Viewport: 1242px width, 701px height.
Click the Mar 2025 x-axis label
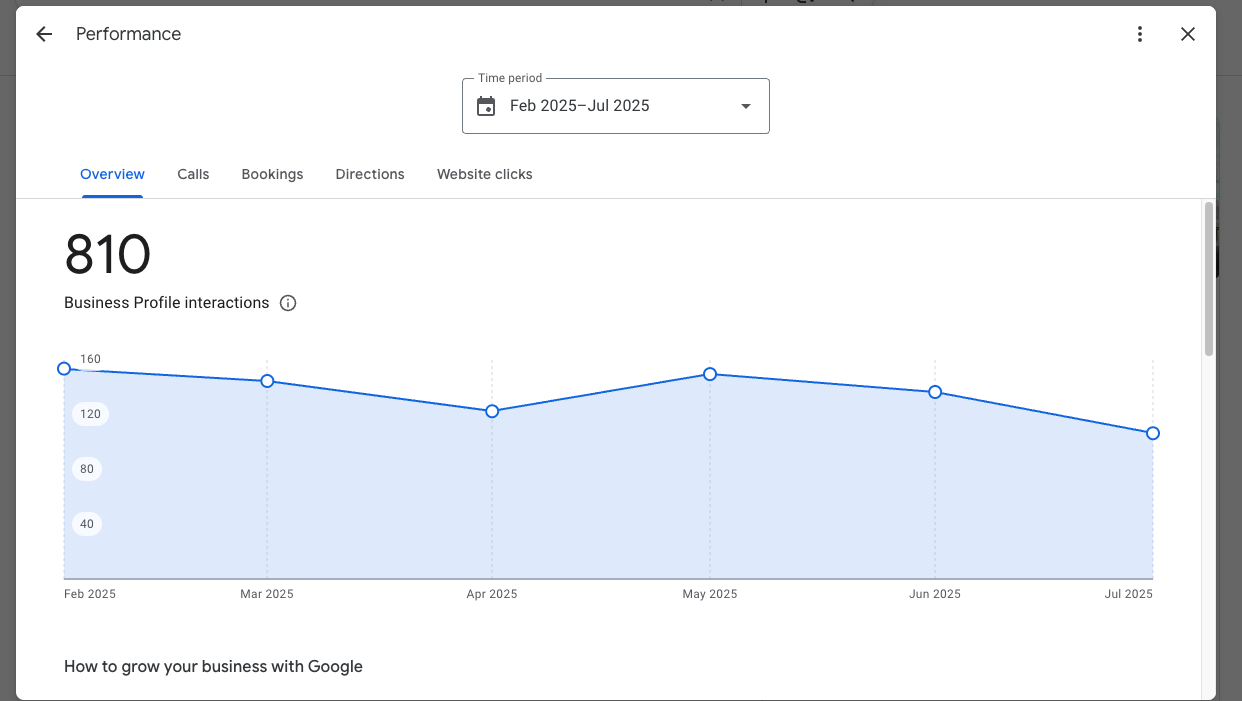(267, 594)
